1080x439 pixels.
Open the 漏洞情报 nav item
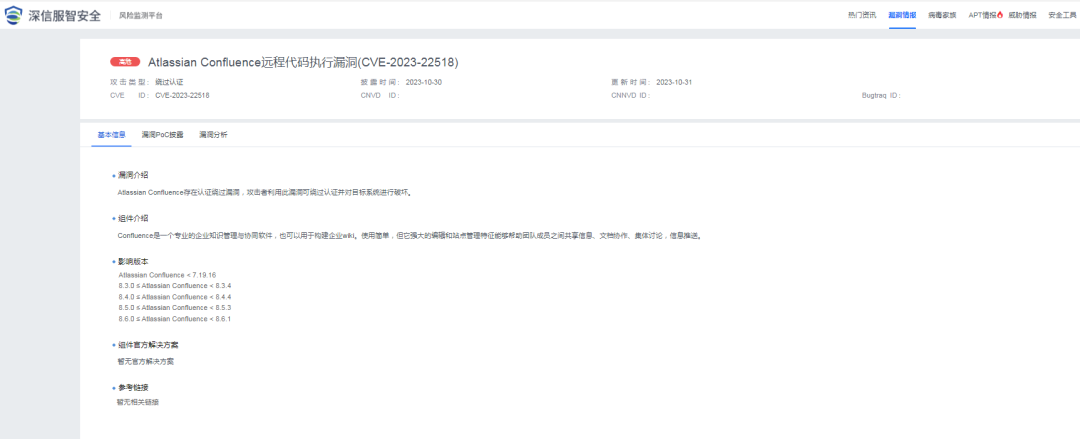[x=902, y=15]
